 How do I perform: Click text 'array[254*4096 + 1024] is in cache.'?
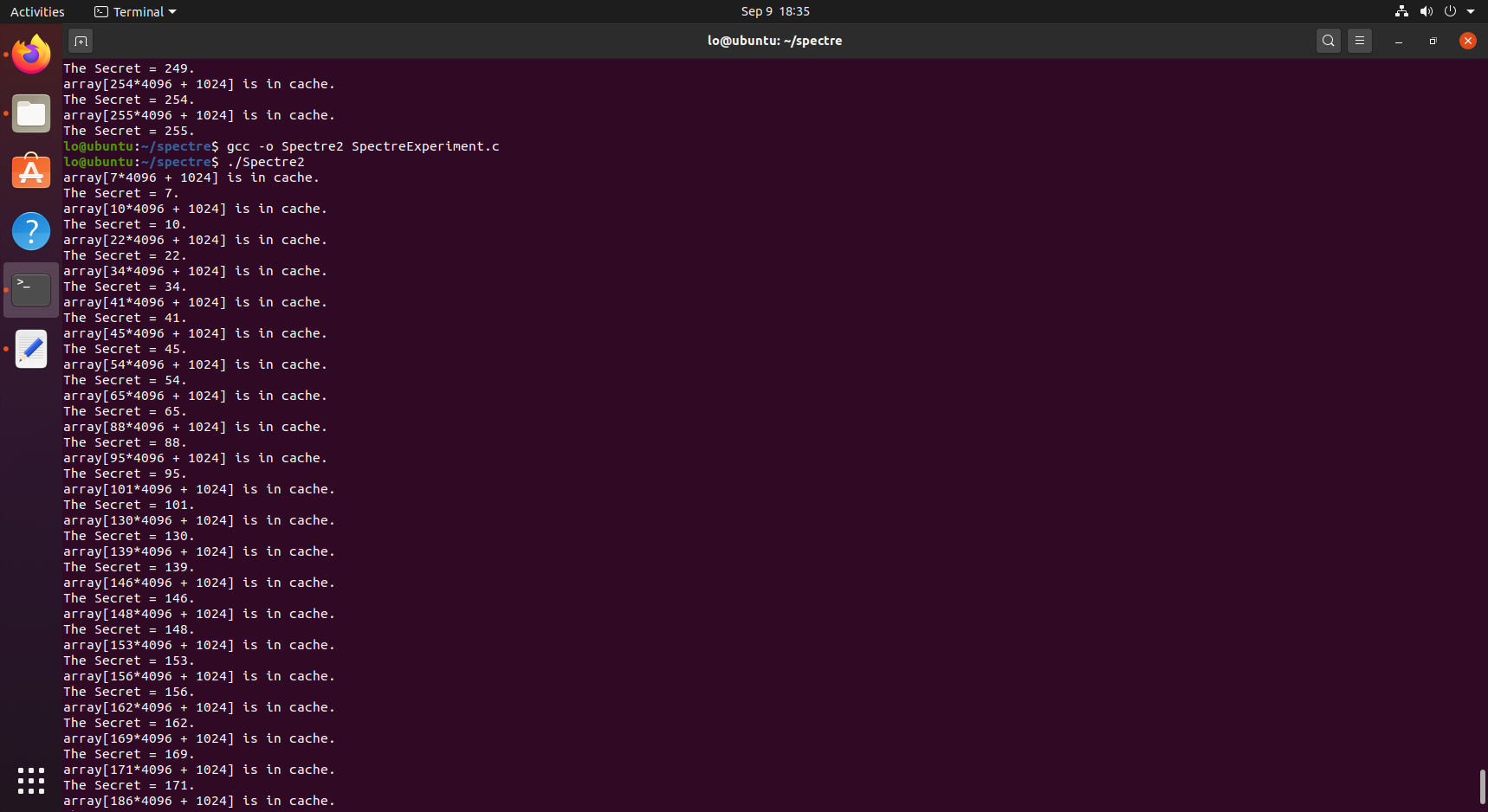click(x=199, y=84)
